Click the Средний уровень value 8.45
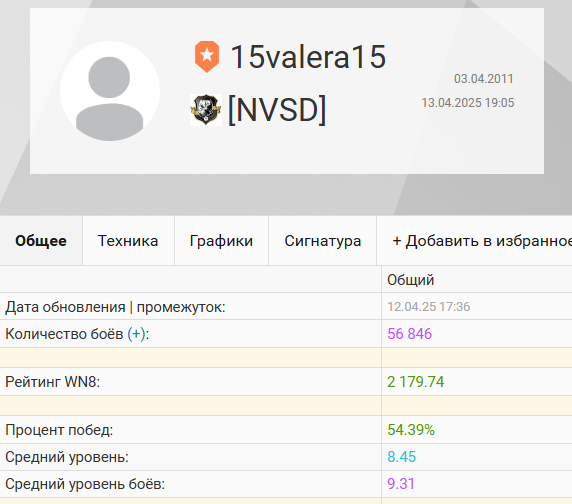The height and width of the screenshot is (504, 572). (x=401, y=457)
